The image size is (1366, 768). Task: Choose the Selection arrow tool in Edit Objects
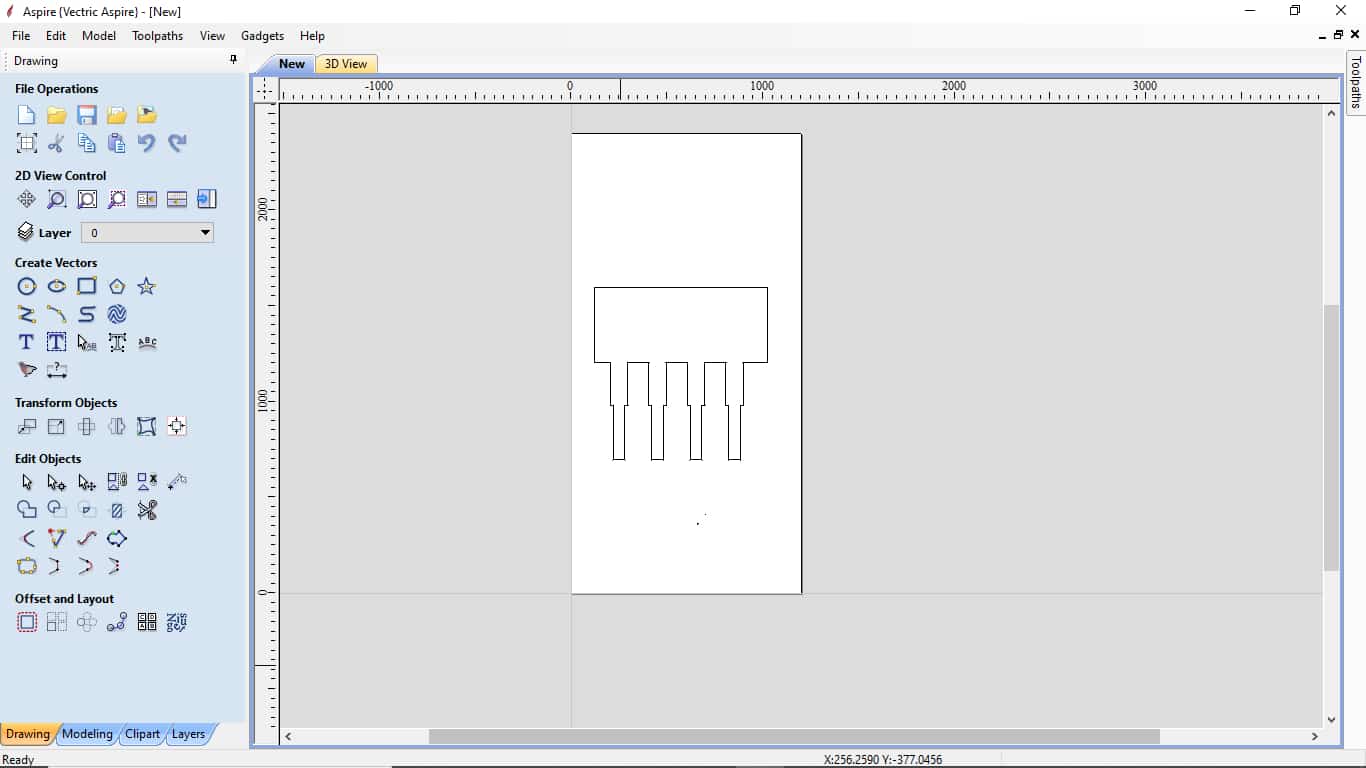coord(27,483)
